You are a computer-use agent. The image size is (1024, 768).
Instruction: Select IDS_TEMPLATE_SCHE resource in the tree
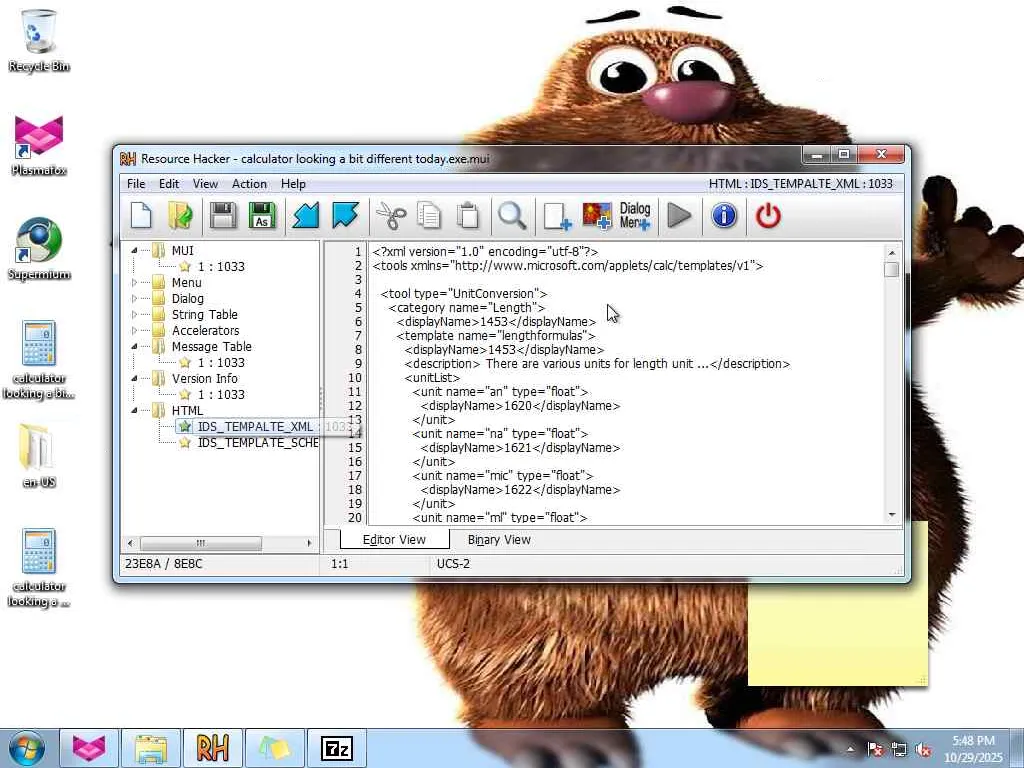coord(258,442)
